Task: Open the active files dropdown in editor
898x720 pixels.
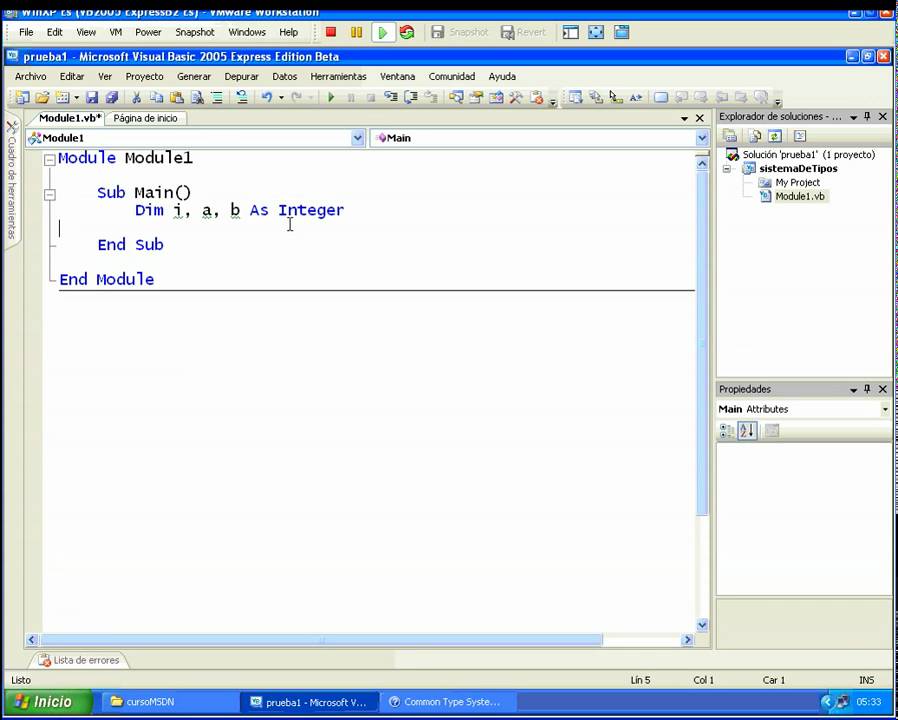Action: coord(684,119)
